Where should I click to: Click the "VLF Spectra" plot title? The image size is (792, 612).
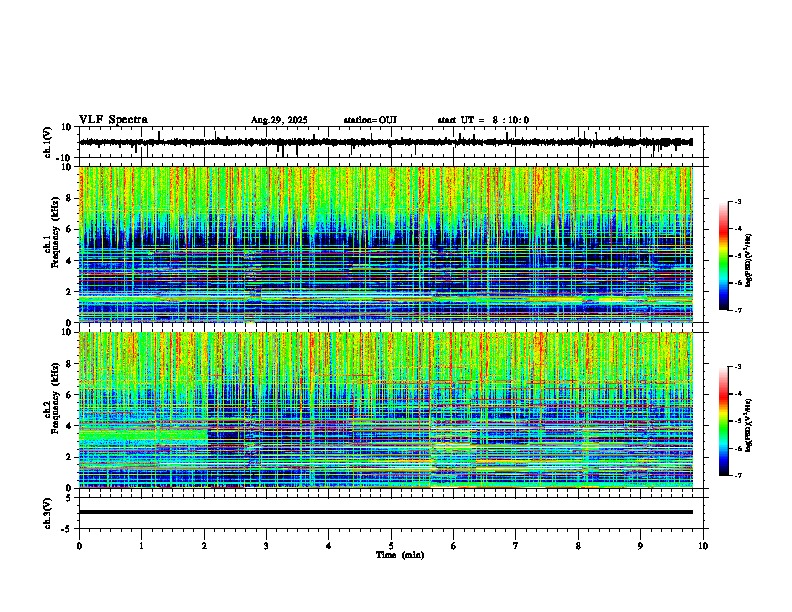point(113,120)
